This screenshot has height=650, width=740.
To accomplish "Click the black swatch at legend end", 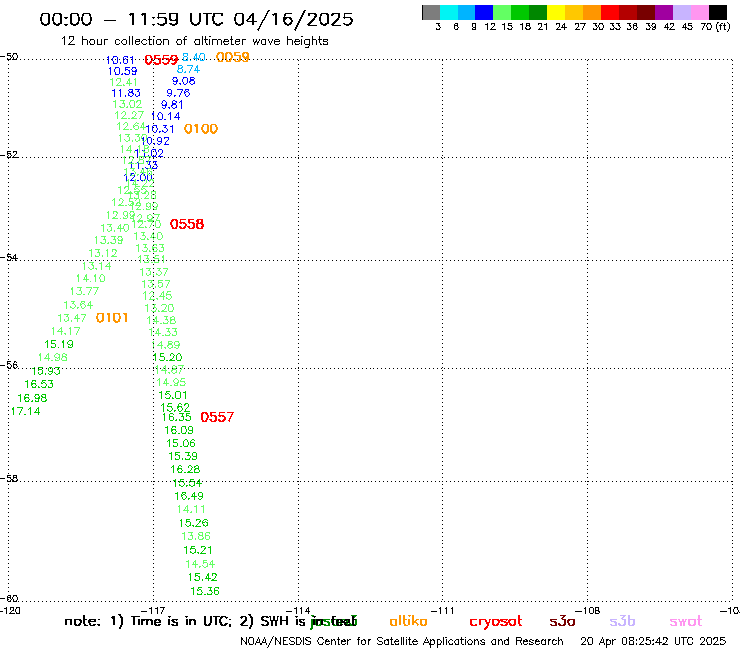I will [x=718, y=12].
